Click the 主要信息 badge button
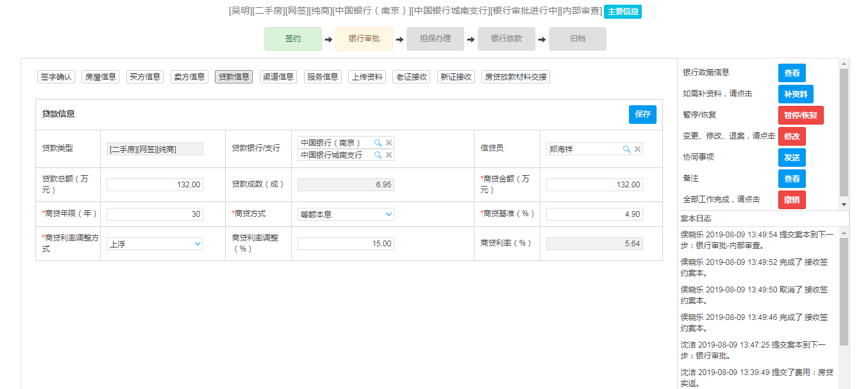This screenshot has width=864, height=389. click(623, 11)
